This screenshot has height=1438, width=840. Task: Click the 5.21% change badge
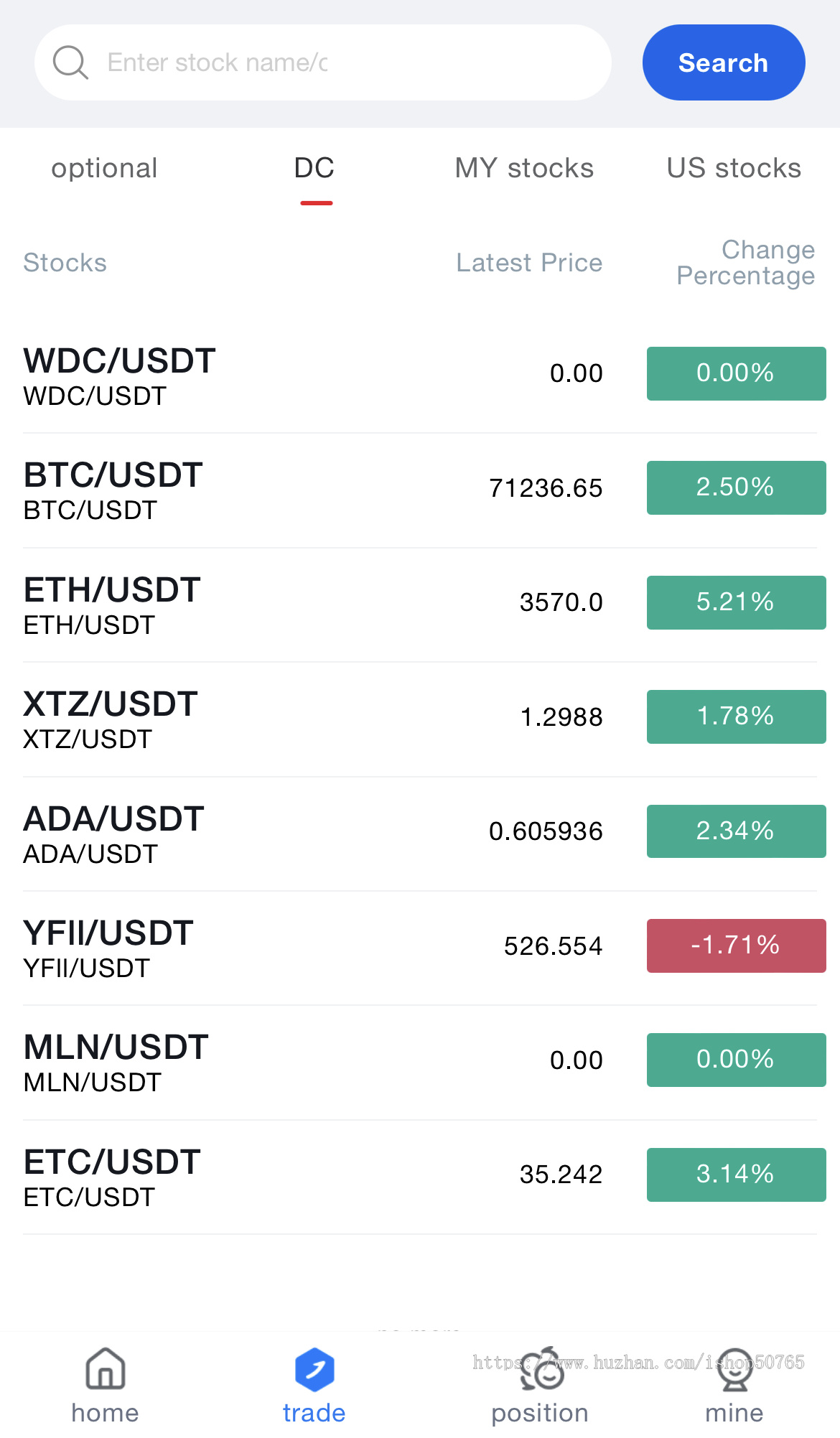[x=736, y=602]
